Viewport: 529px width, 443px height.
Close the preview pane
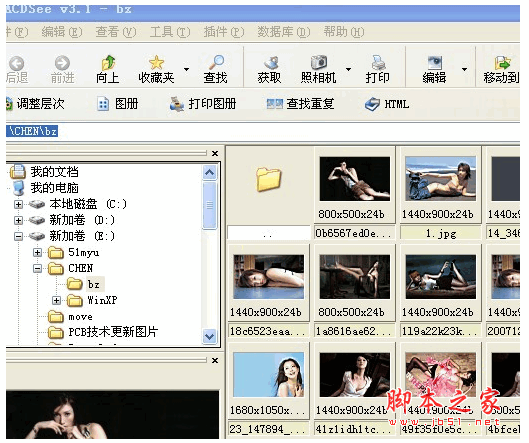tap(215, 361)
